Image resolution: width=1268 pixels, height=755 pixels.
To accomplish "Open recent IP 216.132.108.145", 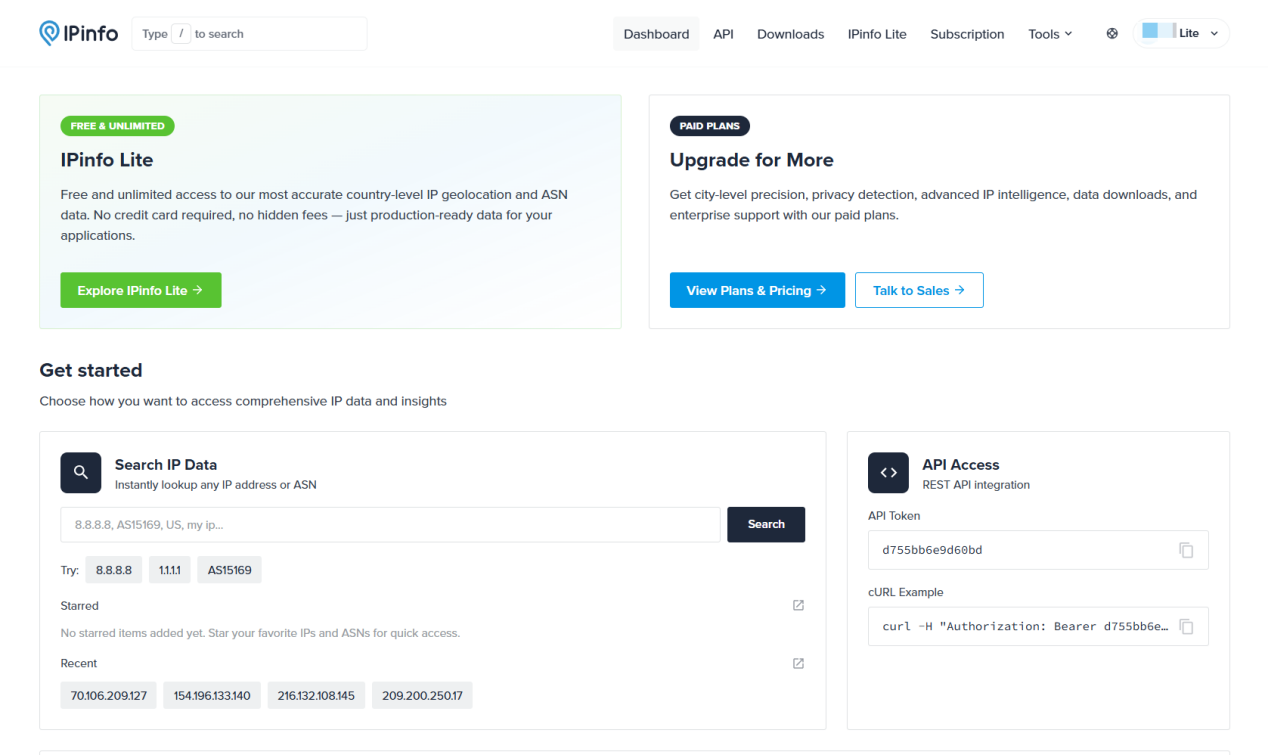I will (316, 695).
